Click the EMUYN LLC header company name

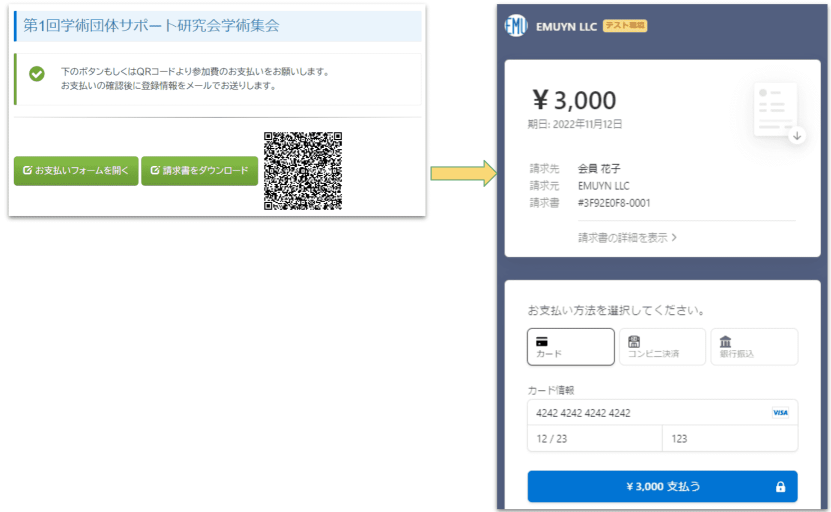566,27
